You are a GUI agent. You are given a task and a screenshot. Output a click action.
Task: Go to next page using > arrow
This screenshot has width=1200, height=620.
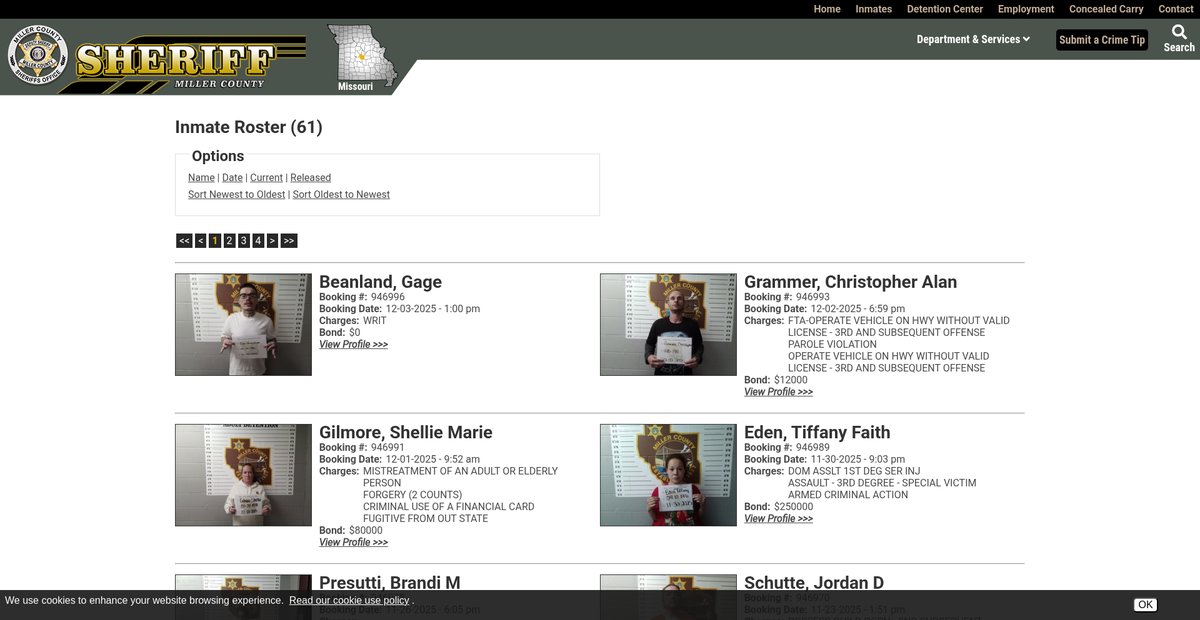click(272, 241)
